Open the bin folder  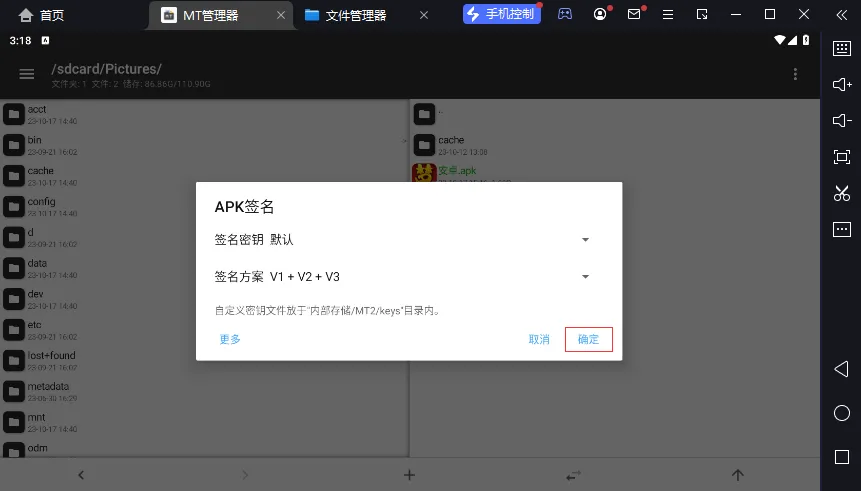pyautogui.click(x=205, y=145)
